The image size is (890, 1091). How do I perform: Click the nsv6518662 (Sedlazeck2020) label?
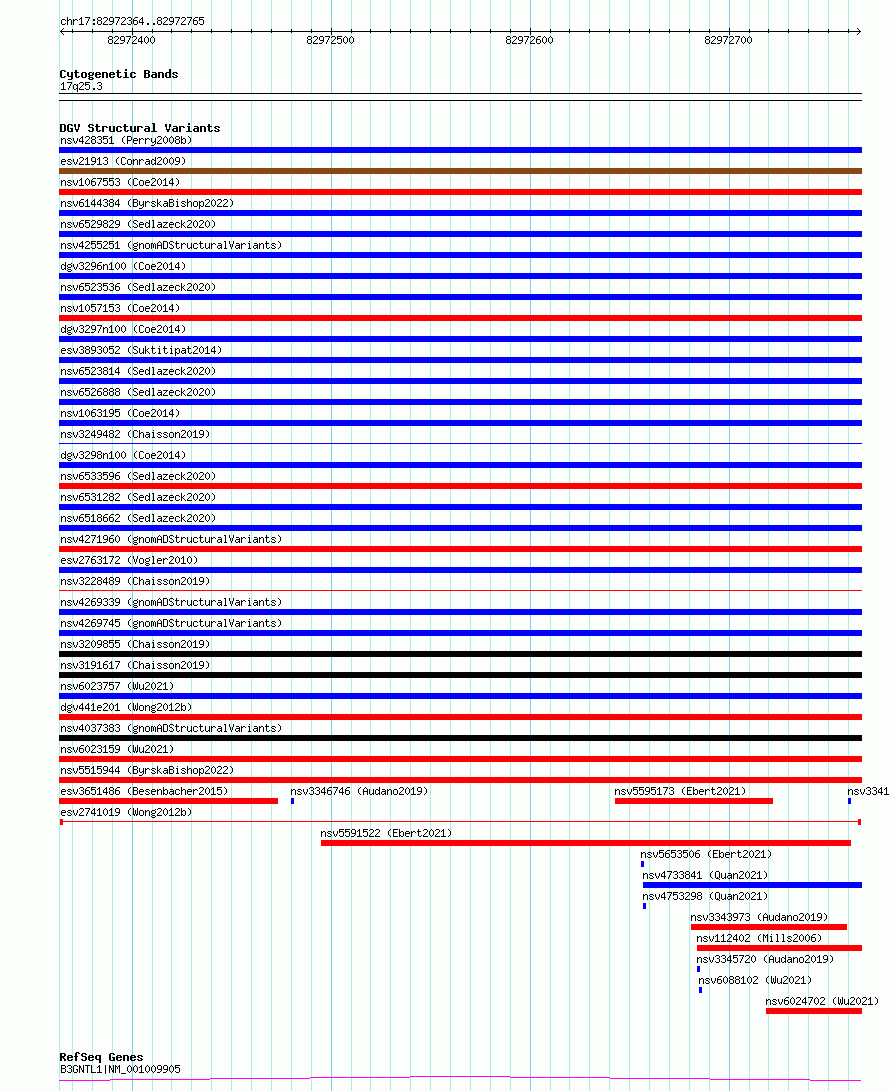pos(138,518)
